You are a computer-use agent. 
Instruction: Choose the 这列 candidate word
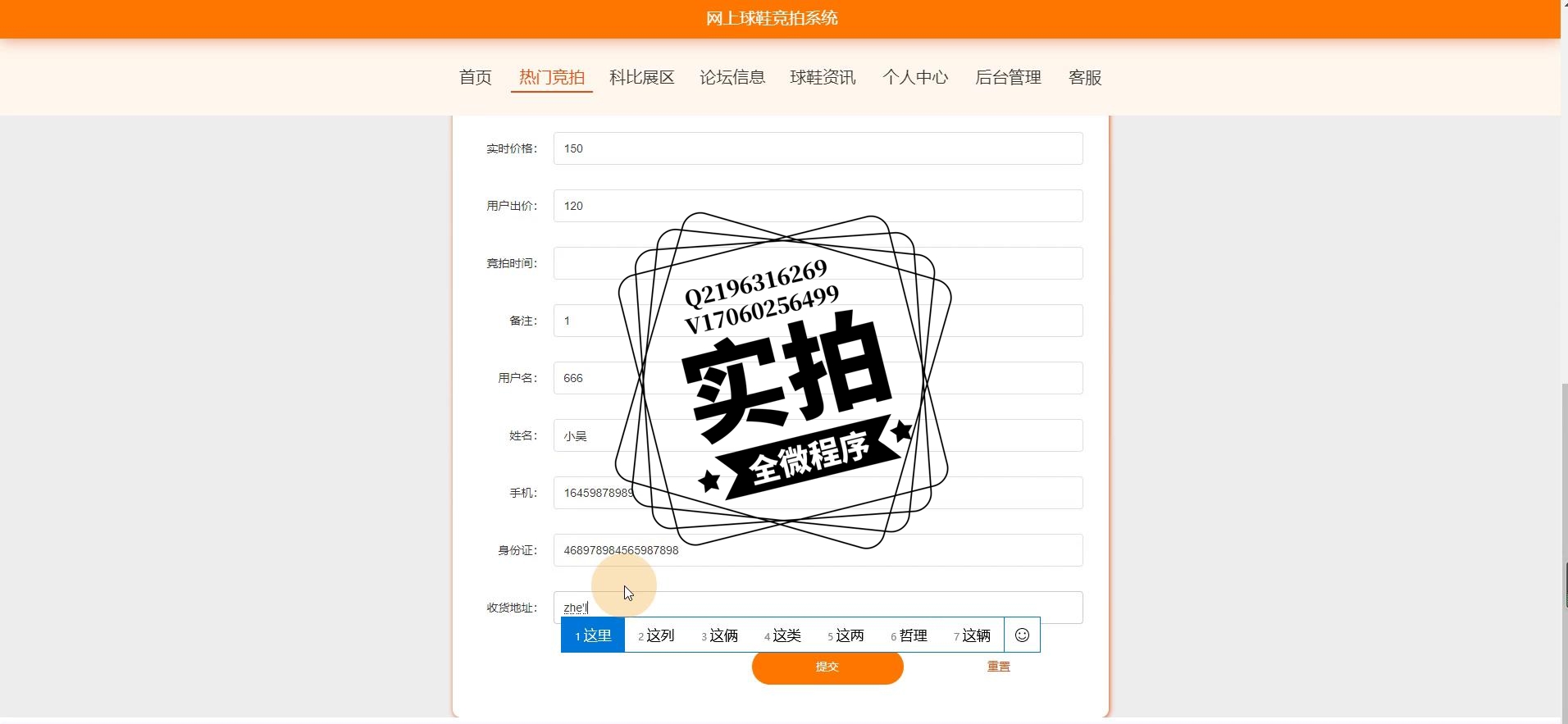tap(656, 635)
